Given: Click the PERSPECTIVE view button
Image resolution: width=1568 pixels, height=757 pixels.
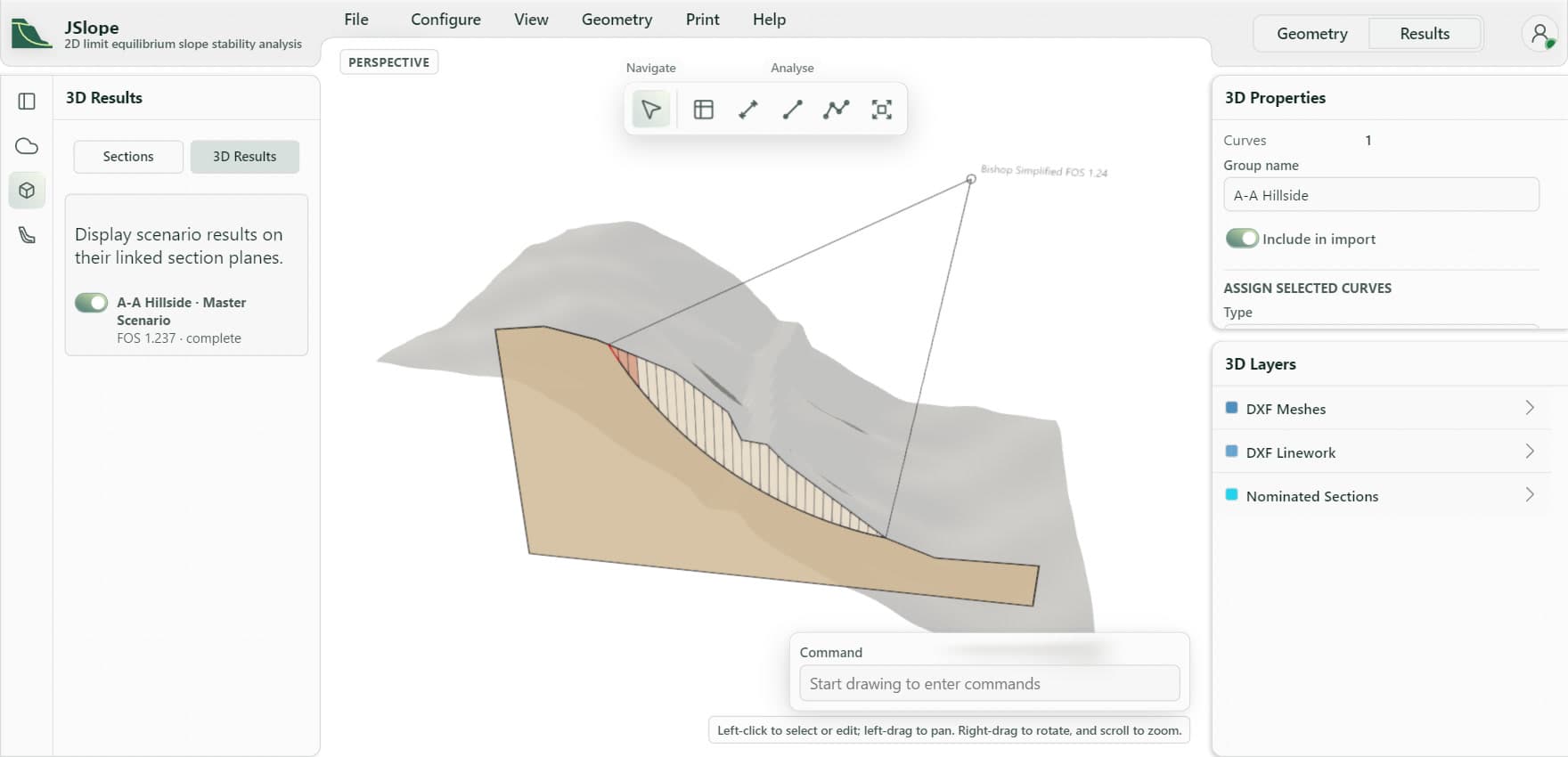Looking at the screenshot, I should pos(388,62).
